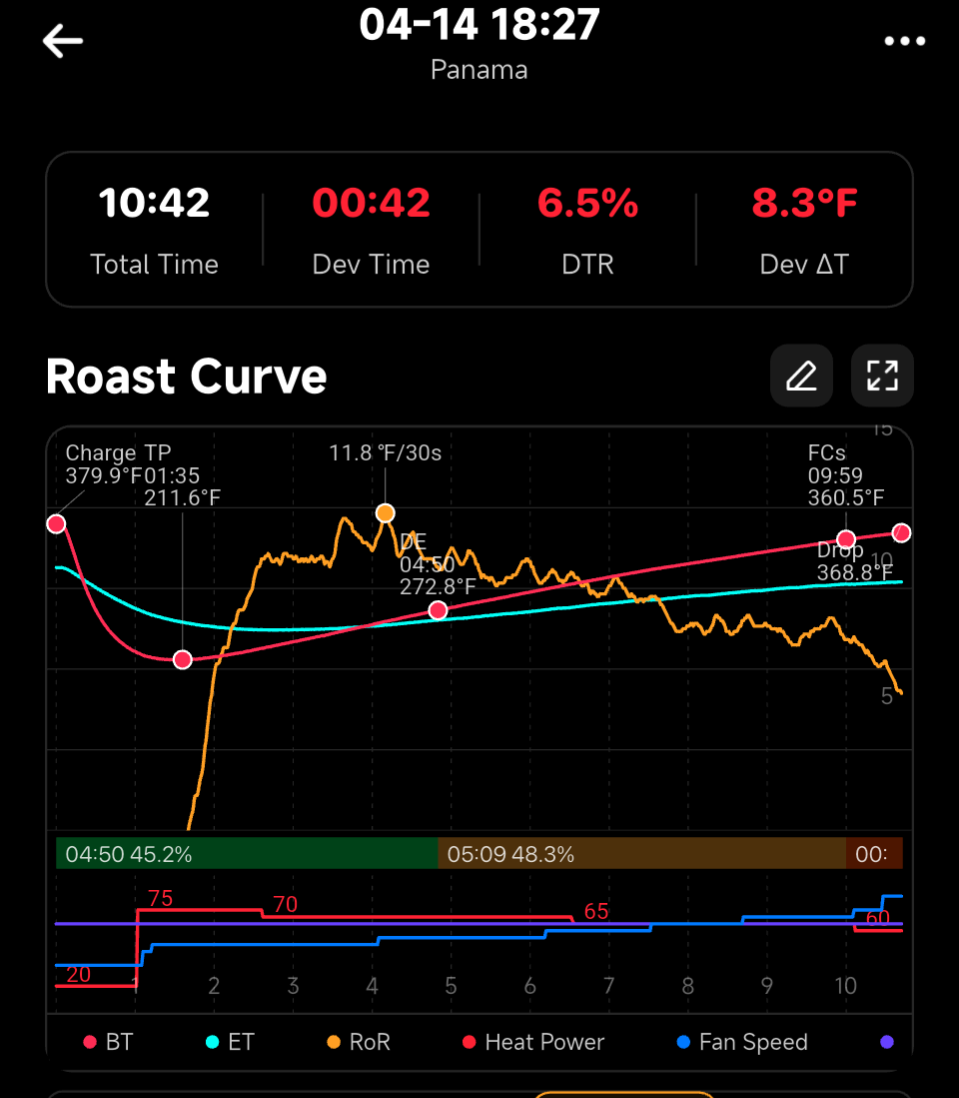Toggle RoR legend series
Viewport: 959px width, 1098px height.
(x=358, y=1042)
